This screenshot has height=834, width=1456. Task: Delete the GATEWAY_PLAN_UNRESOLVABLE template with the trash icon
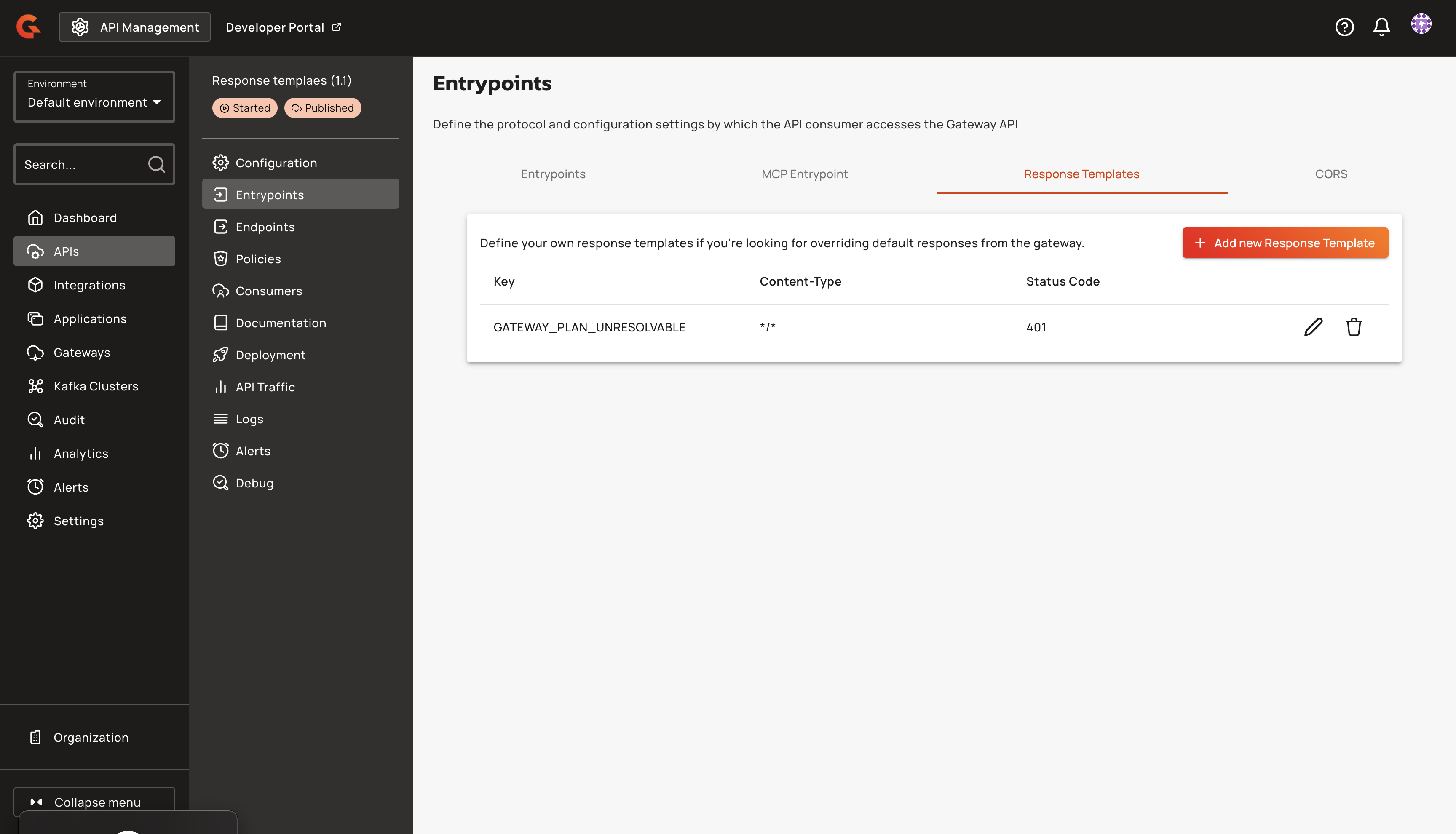pos(1354,327)
